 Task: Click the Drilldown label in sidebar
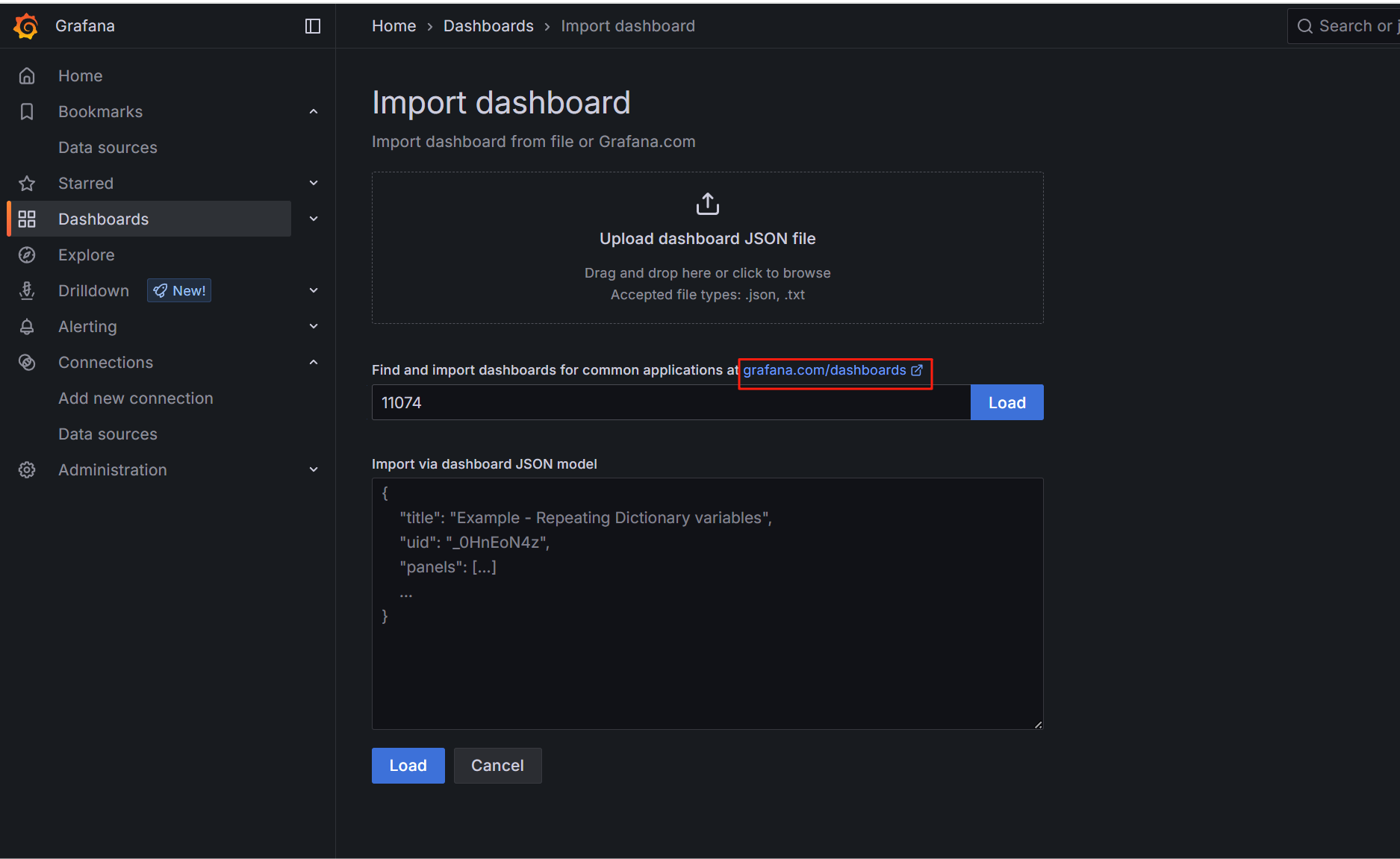pyautogui.click(x=93, y=290)
